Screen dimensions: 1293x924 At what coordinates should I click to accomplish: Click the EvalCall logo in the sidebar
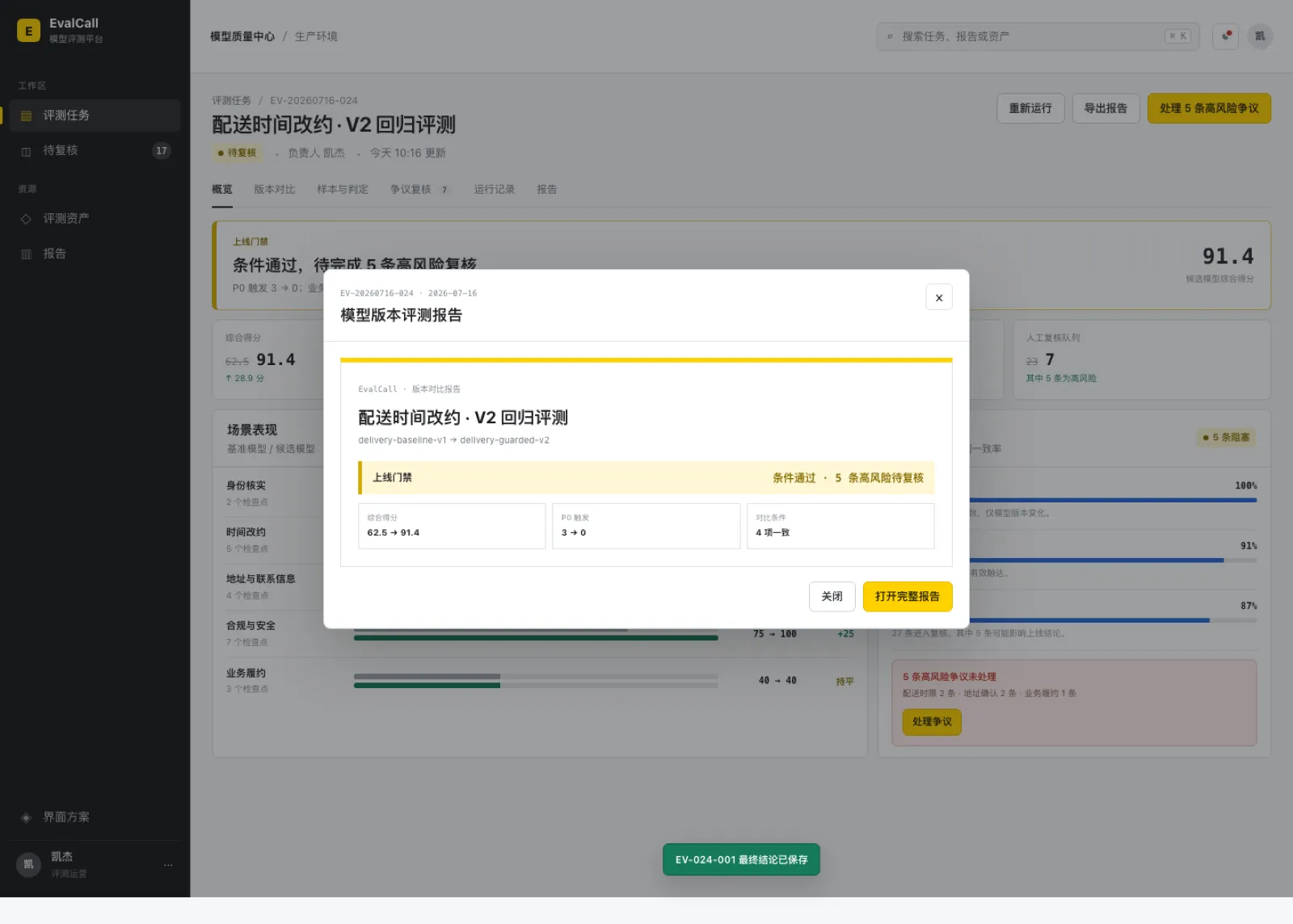28,31
